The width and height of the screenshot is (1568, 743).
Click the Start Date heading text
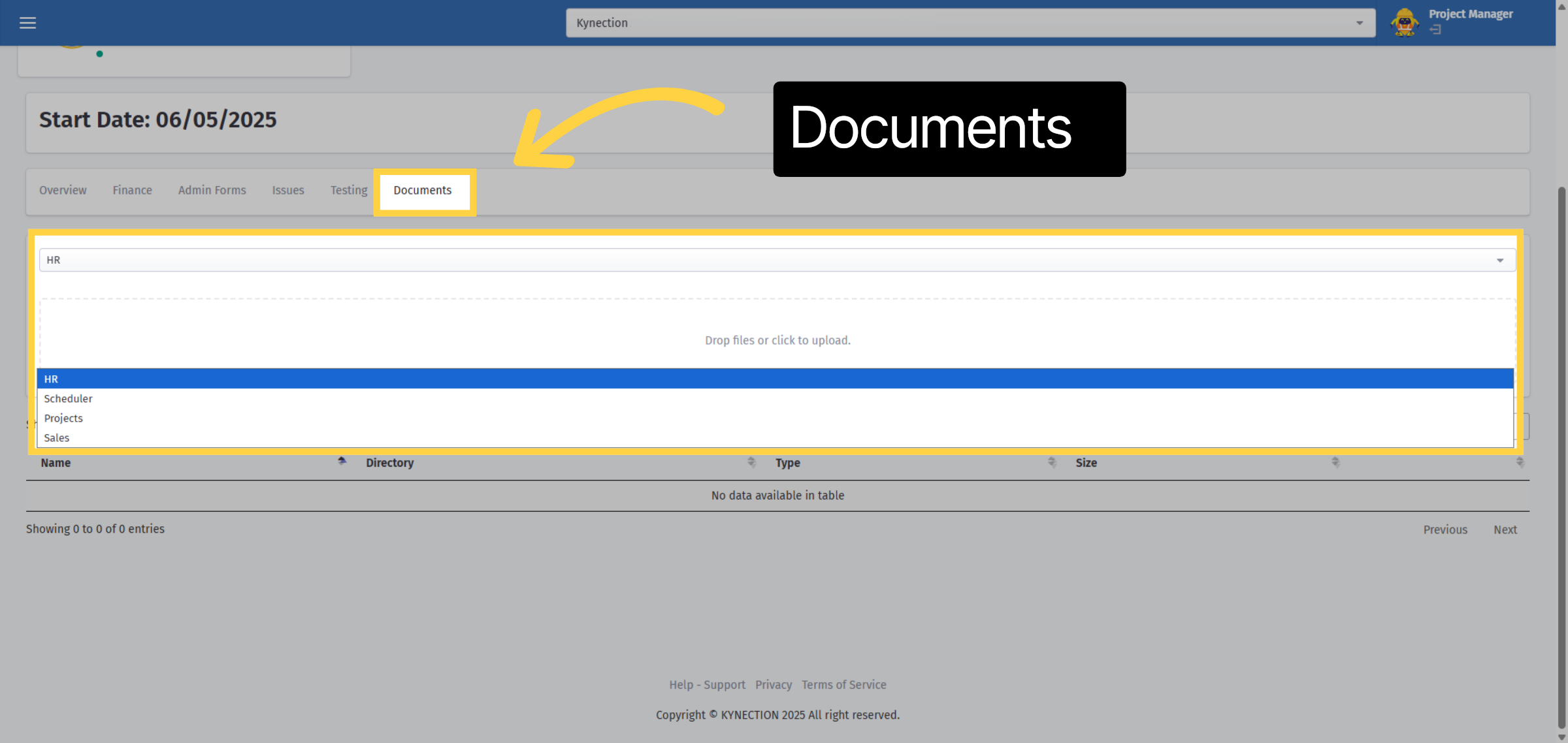point(158,120)
